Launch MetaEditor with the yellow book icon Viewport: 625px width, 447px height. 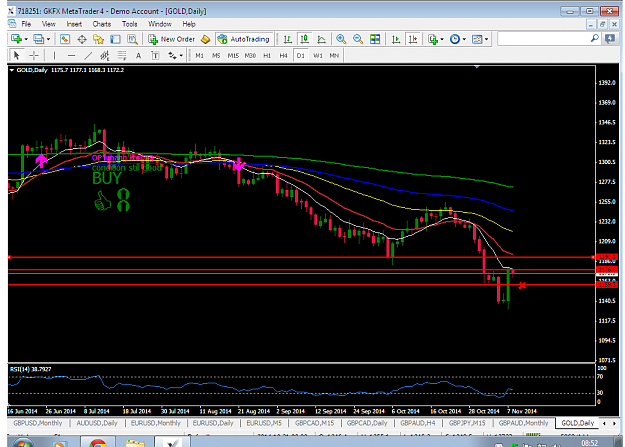(205, 39)
